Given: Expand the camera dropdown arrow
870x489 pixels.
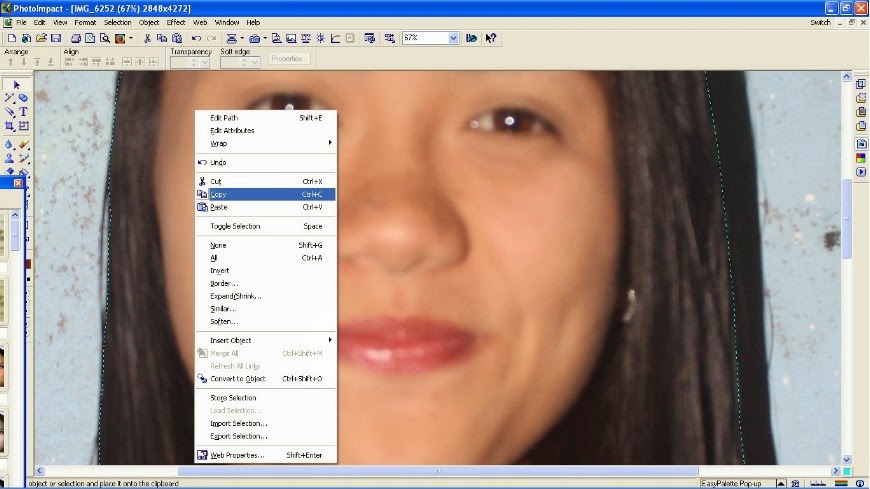Looking at the screenshot, I should 265,38.
